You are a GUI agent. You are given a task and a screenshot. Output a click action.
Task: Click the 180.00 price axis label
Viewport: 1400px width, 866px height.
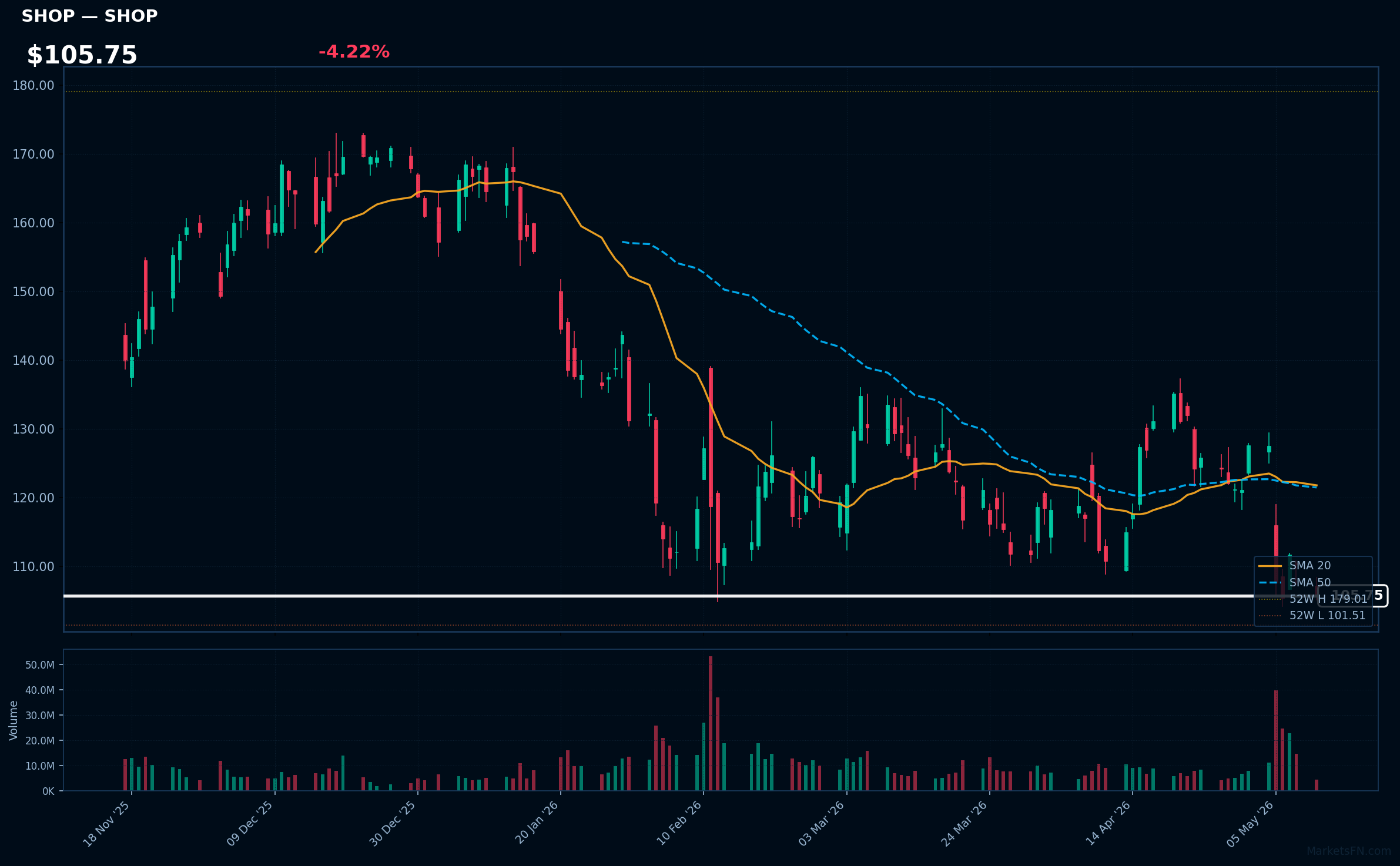34,86
